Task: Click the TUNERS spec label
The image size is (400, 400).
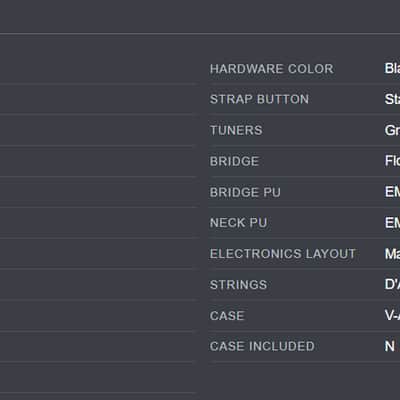Action: click(236, 130)
